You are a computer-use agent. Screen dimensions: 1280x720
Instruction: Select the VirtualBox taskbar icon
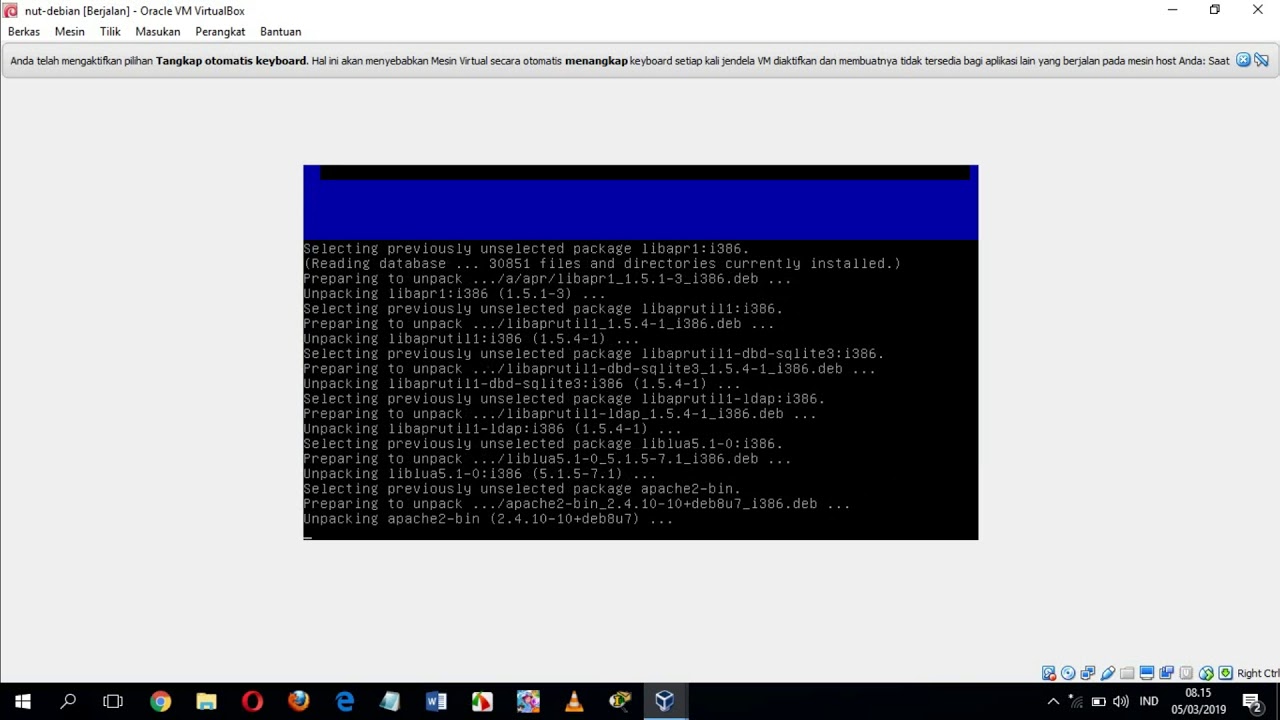(665, 701)
